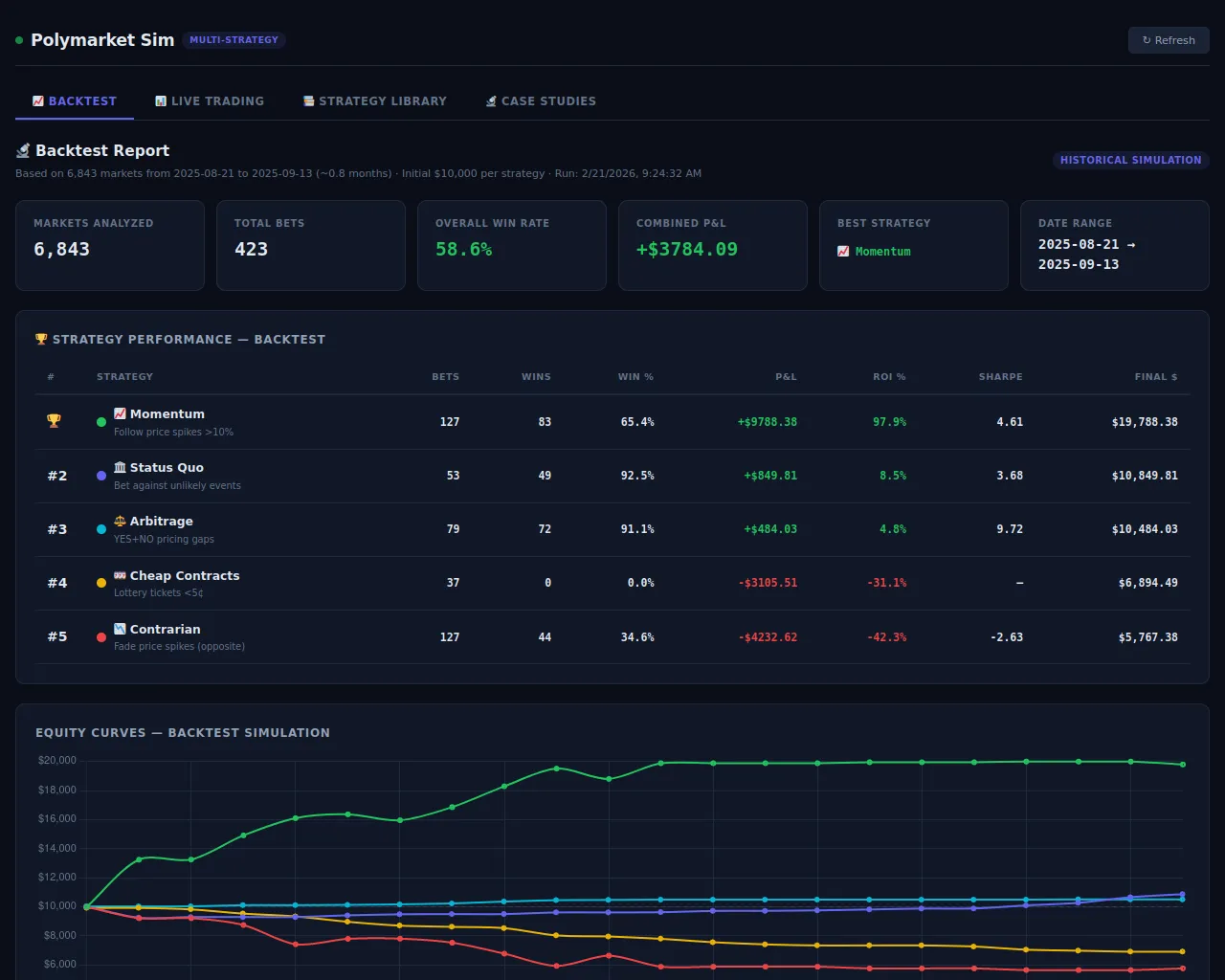Click the red color dot for Contrarian
This screenshot has height=980, width=1225.
(x=101, y=637)
